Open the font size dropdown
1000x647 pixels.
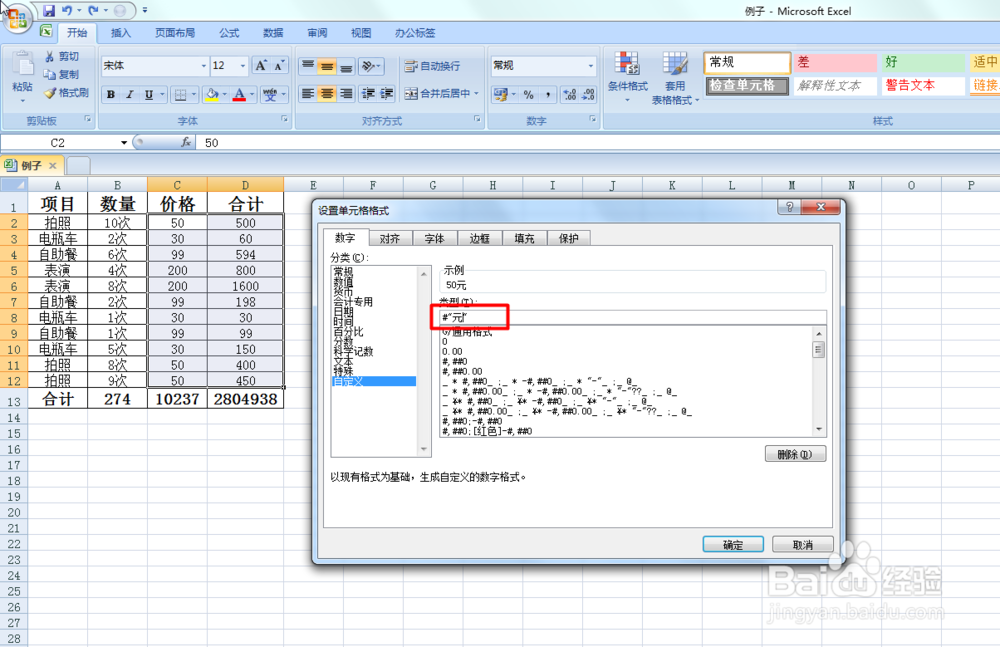pos(243,66)
